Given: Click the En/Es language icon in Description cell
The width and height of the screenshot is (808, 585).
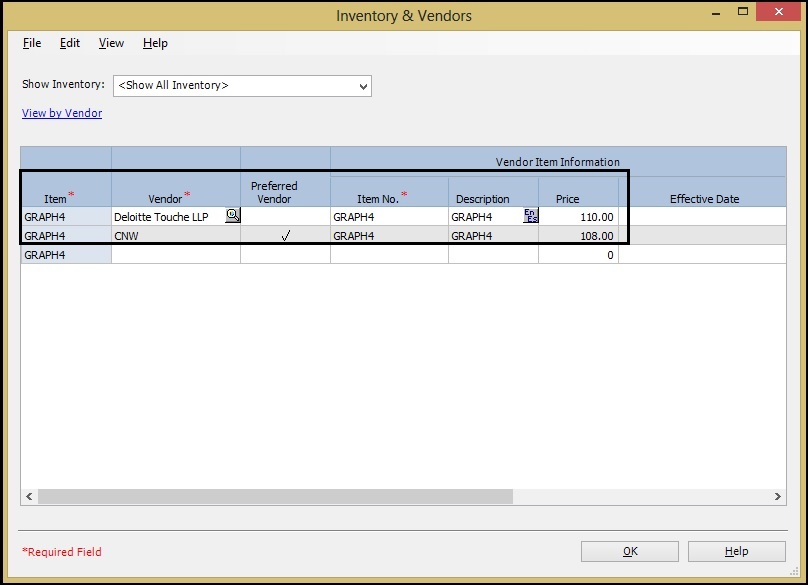Looking at the screenshot, I should point(530,215).
